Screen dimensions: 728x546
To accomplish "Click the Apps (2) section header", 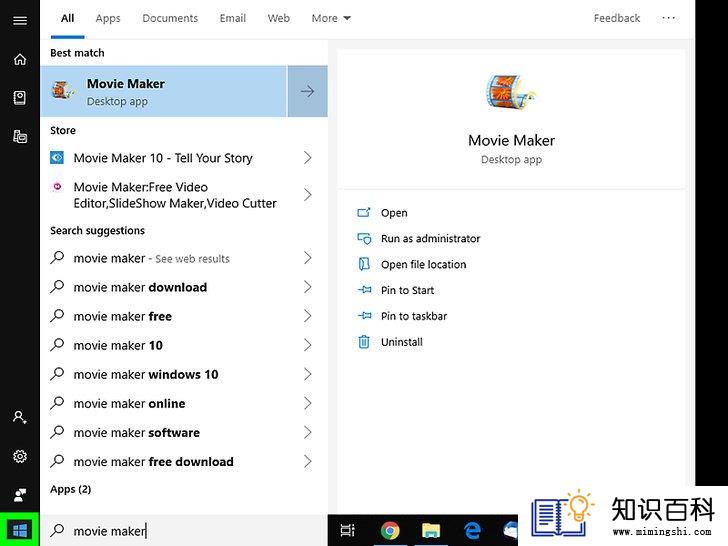I will click(x=71, y=489).
